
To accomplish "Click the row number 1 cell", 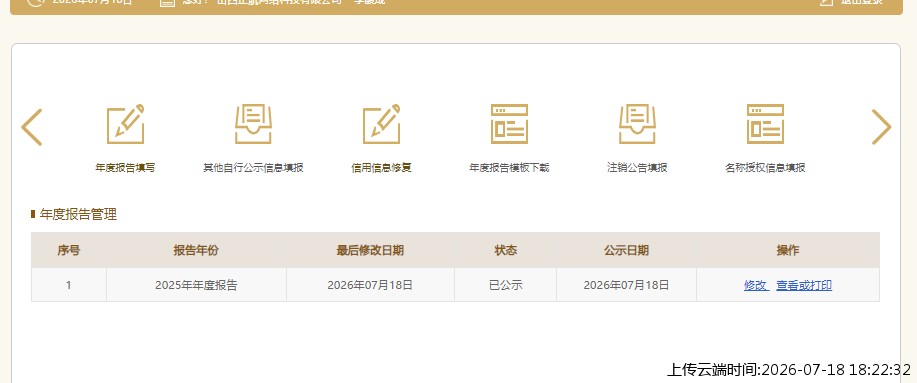I will 69,285.
